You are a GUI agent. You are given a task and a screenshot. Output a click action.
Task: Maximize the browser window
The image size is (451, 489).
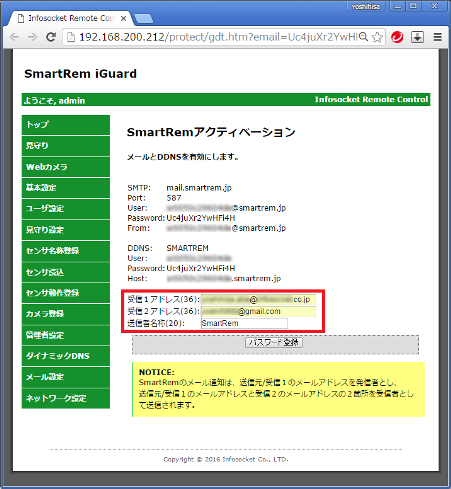(x=413, y=6)
